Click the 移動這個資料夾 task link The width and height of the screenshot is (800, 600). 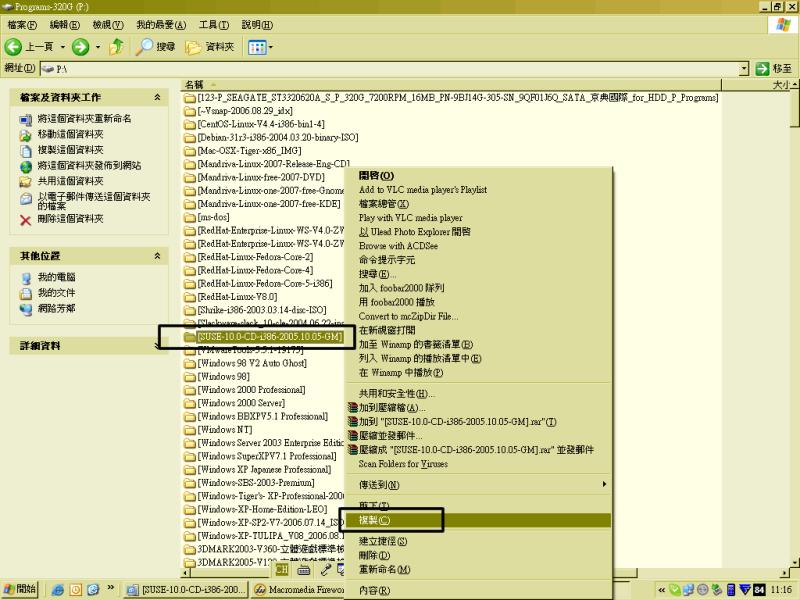[x=70, y=134]
